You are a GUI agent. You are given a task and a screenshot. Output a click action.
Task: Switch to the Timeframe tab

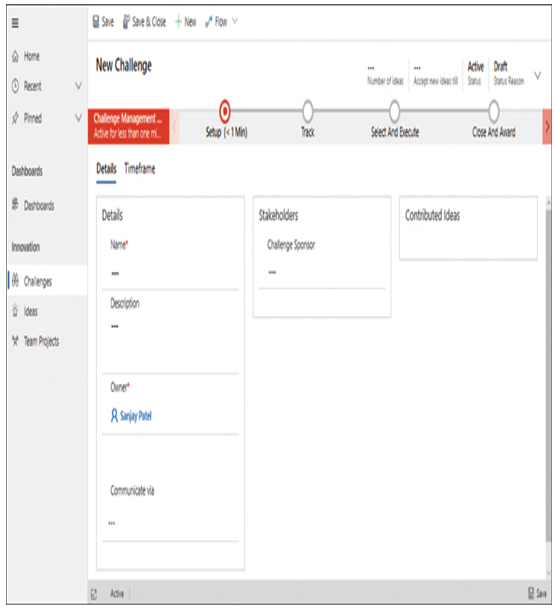point(140,169)
